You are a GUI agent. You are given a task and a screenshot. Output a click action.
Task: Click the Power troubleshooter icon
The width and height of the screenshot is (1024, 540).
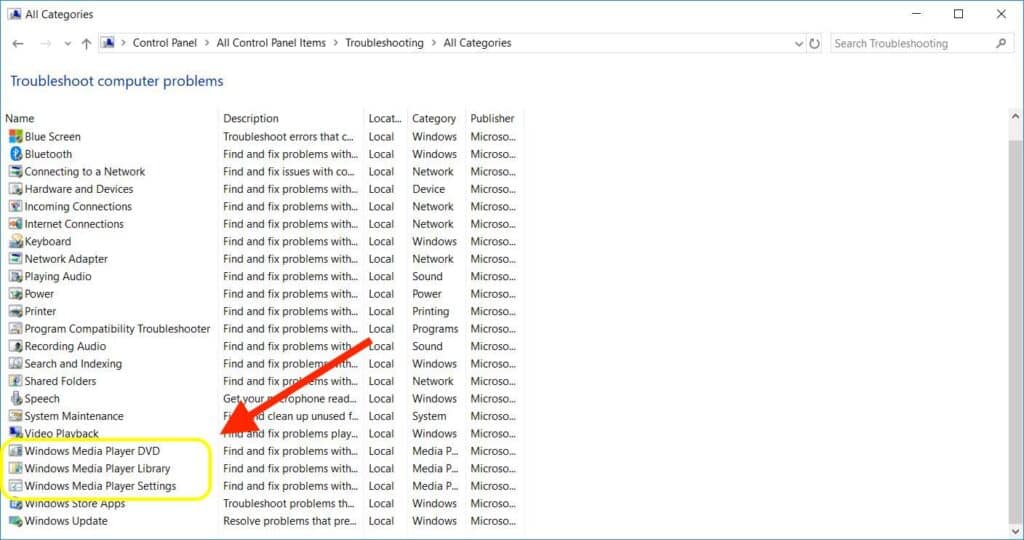click(x=15, y=294)
